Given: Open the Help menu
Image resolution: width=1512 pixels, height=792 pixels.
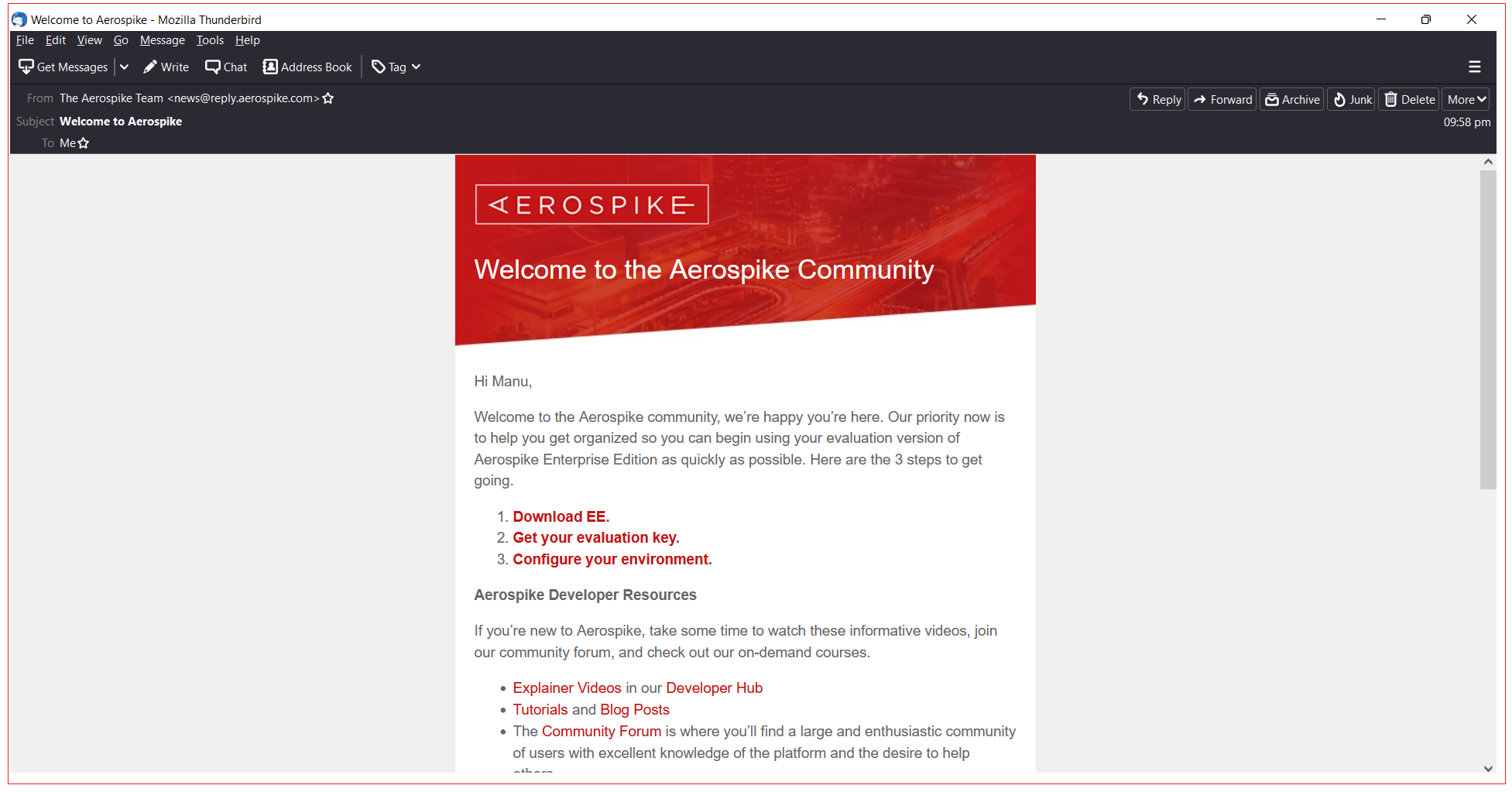Looking at the screenshot, I should (248, 40).
